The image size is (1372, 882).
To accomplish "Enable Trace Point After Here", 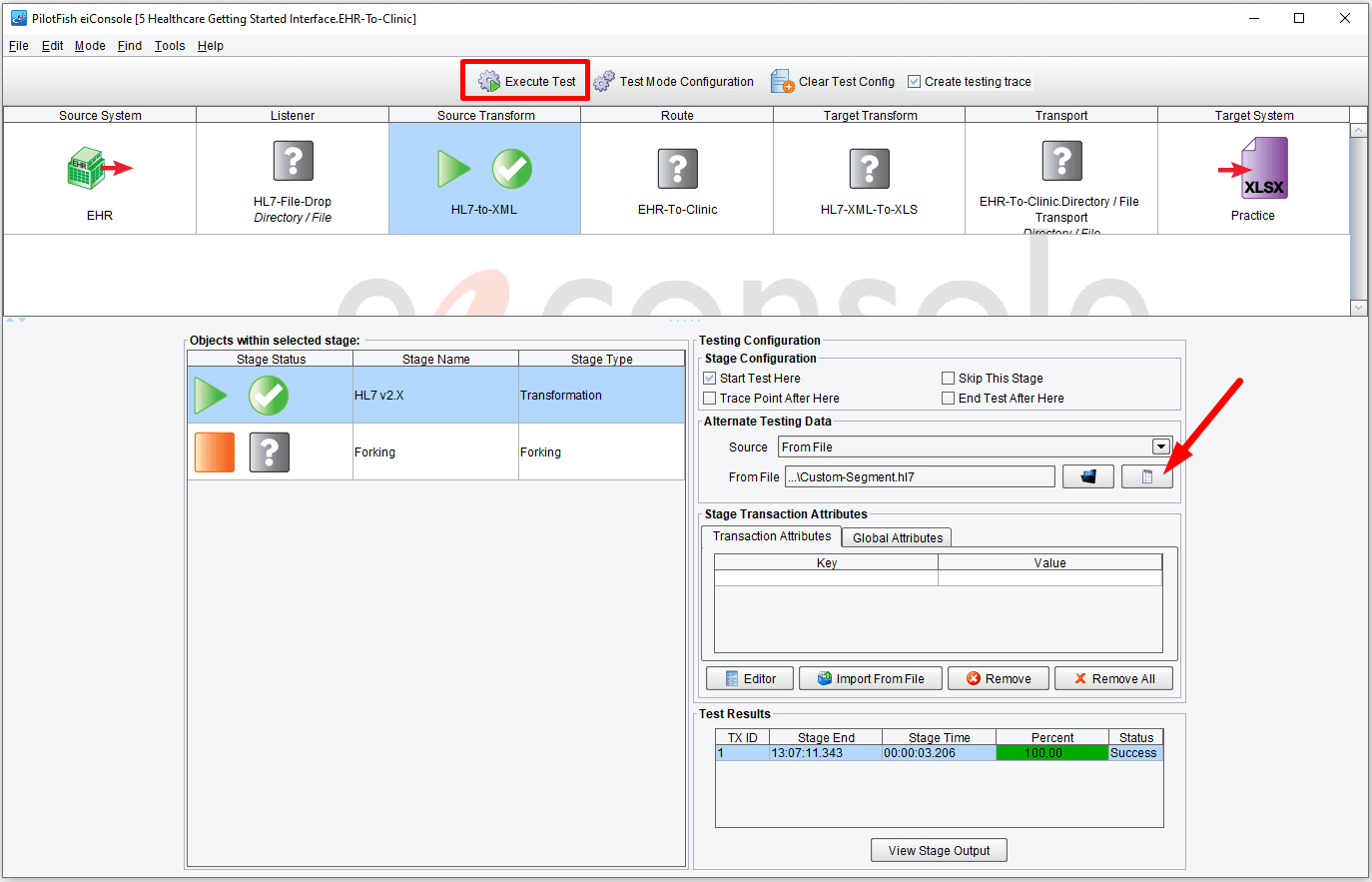I will [x=710, y=399].
